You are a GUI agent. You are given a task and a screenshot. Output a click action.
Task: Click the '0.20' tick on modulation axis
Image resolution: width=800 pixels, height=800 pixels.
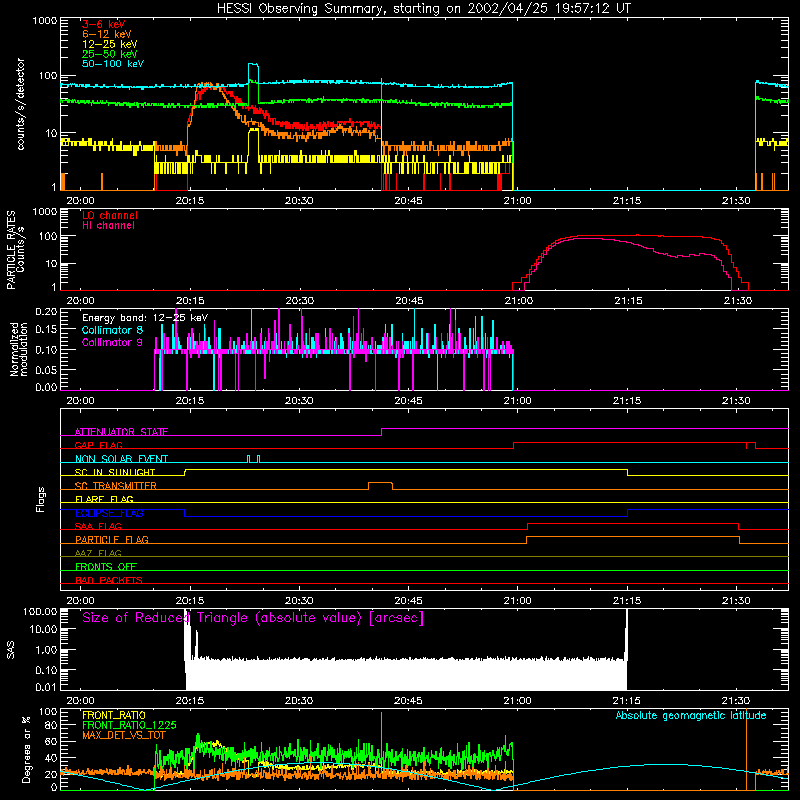coord(46,311)
